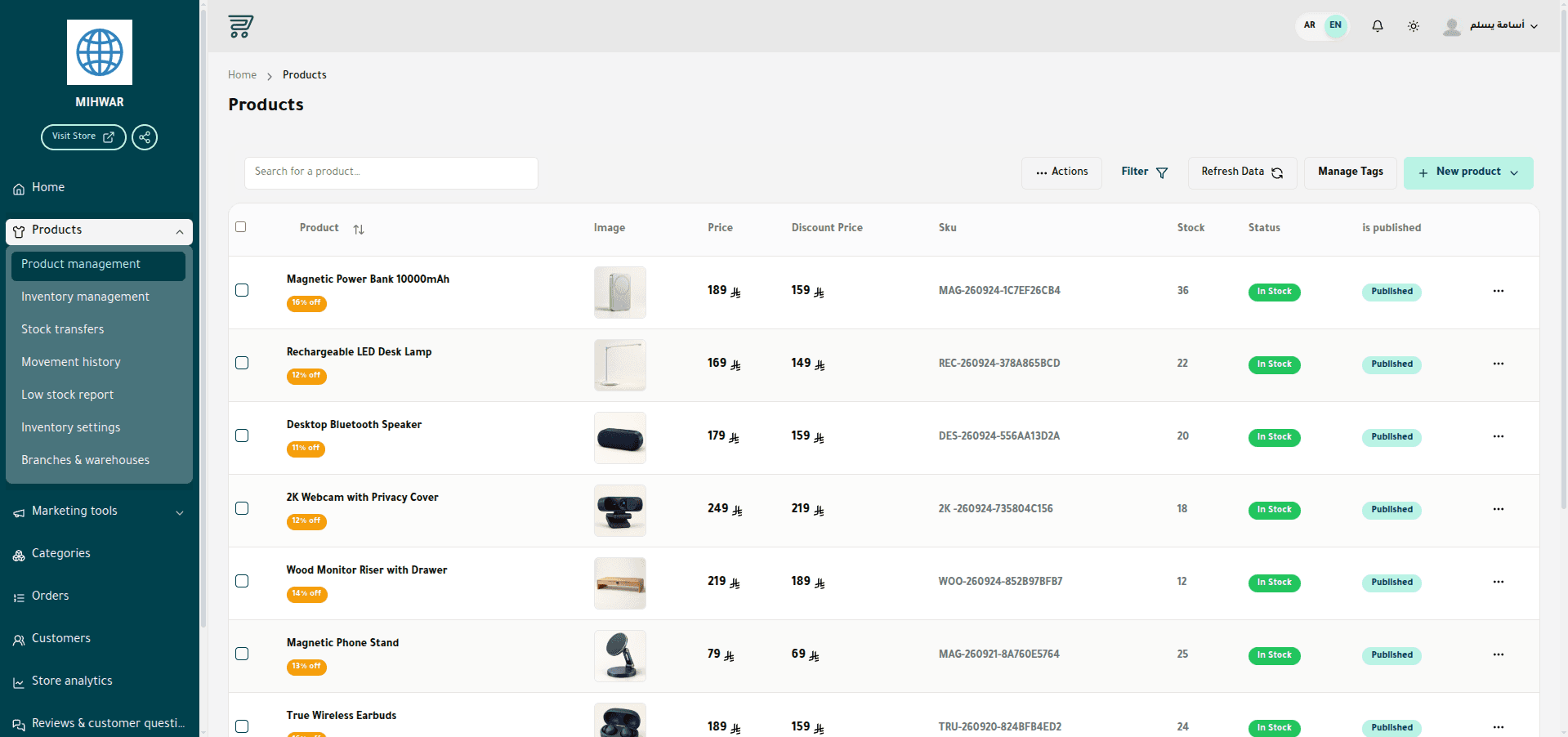The image size is (1568, 737).
Task: Open row menu for Rechargeable LED Desk Lamp
Action: click(1498, 364)
